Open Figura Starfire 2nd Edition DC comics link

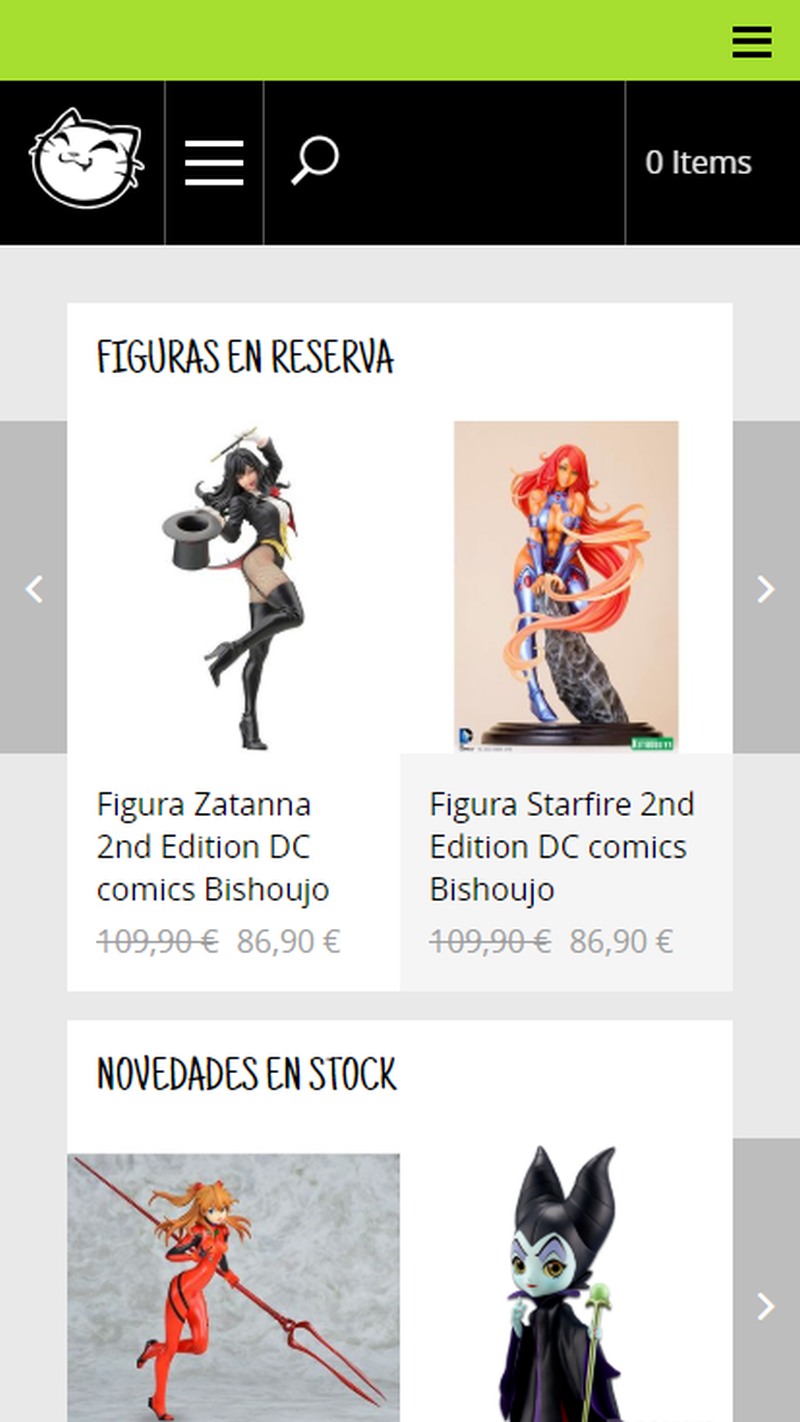[x=562, y=847]
